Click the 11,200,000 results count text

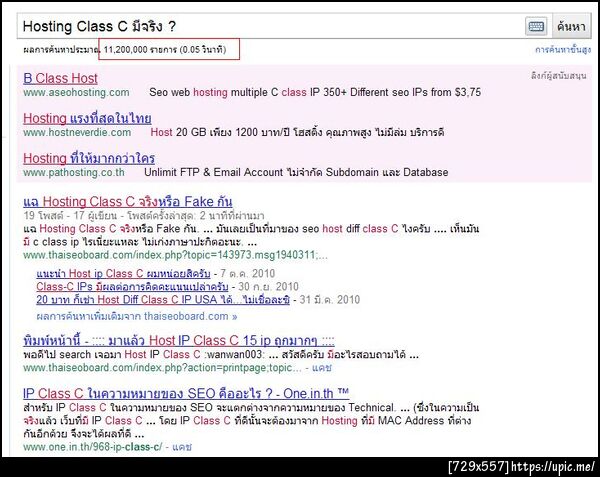[165, 50]
